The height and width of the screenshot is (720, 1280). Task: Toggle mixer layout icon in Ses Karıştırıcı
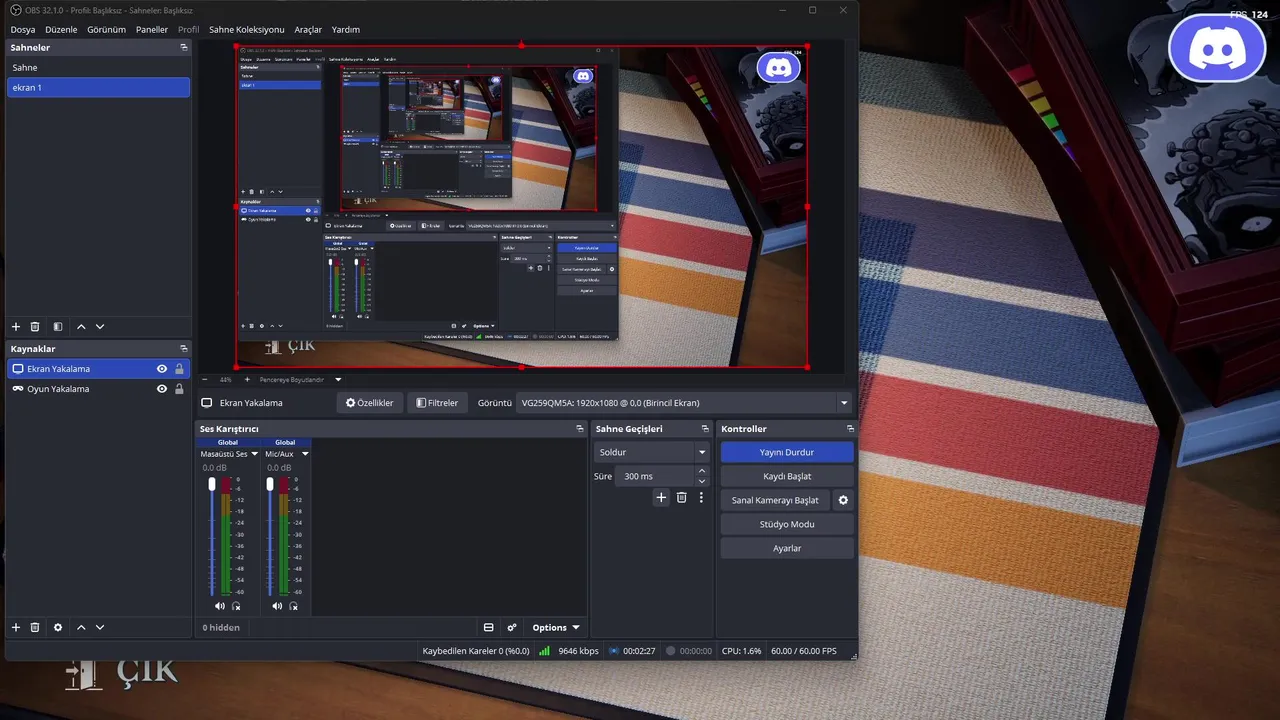(x=488, y=627)
